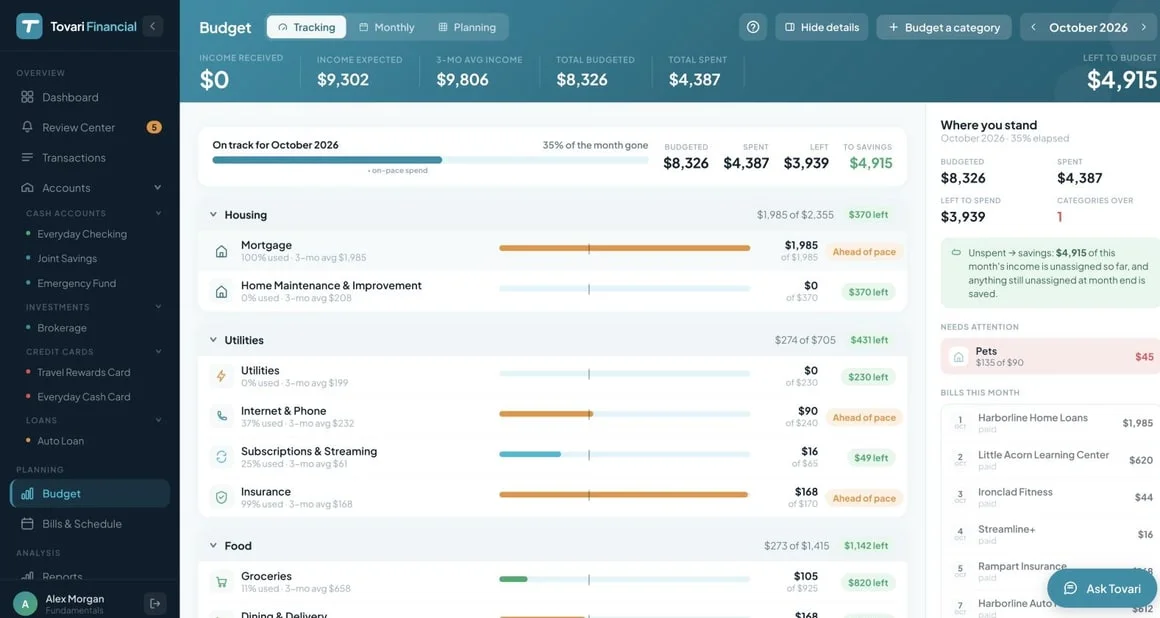
Task: Click Budget a category button
Action: click(944, 27)
